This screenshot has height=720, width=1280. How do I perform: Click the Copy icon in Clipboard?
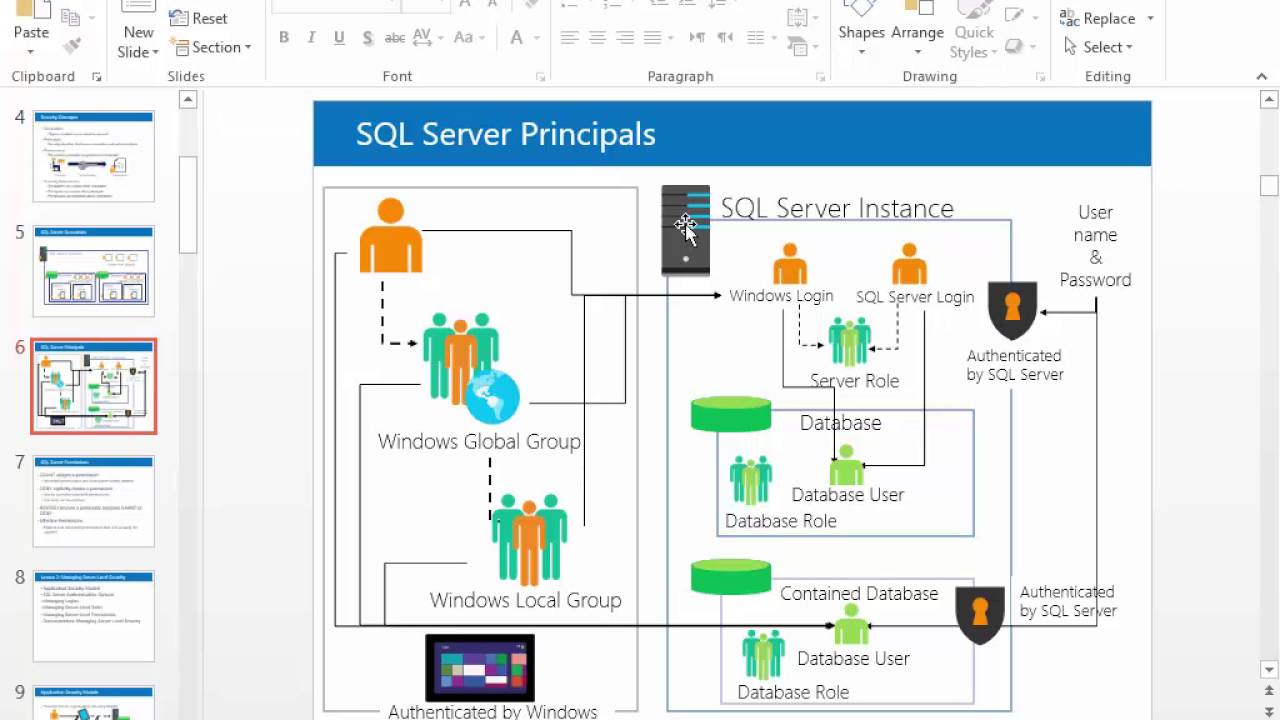click(70, 16)
